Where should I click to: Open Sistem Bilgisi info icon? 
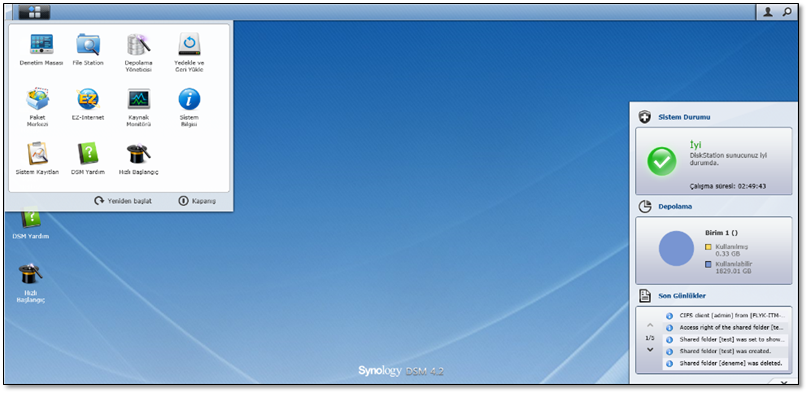click(189, 107)
